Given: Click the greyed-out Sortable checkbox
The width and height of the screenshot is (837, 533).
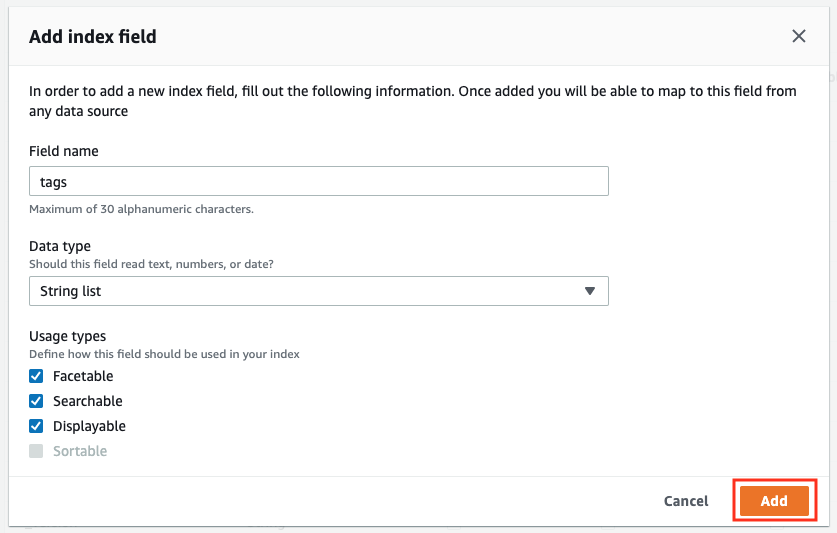Looking at the screenshot, I should (x=36, y=451).
